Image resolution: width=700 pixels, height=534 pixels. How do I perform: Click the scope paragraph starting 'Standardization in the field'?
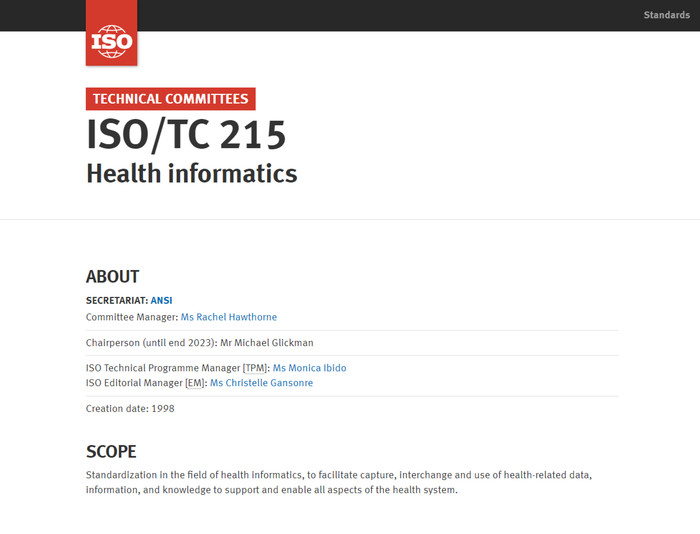pyautogui.click(x=339, y=482)
